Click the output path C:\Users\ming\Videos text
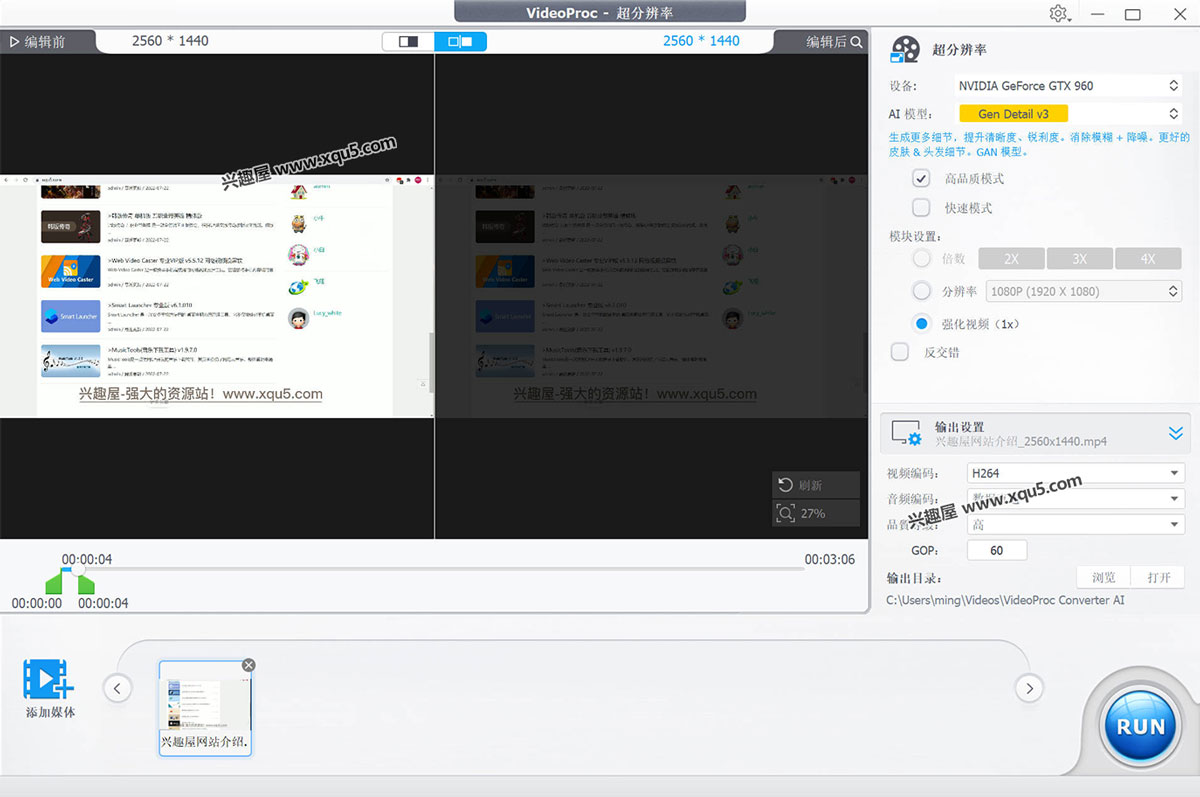The width and height of the screenshot is (1200, 797). click(x=1005, y=600)
